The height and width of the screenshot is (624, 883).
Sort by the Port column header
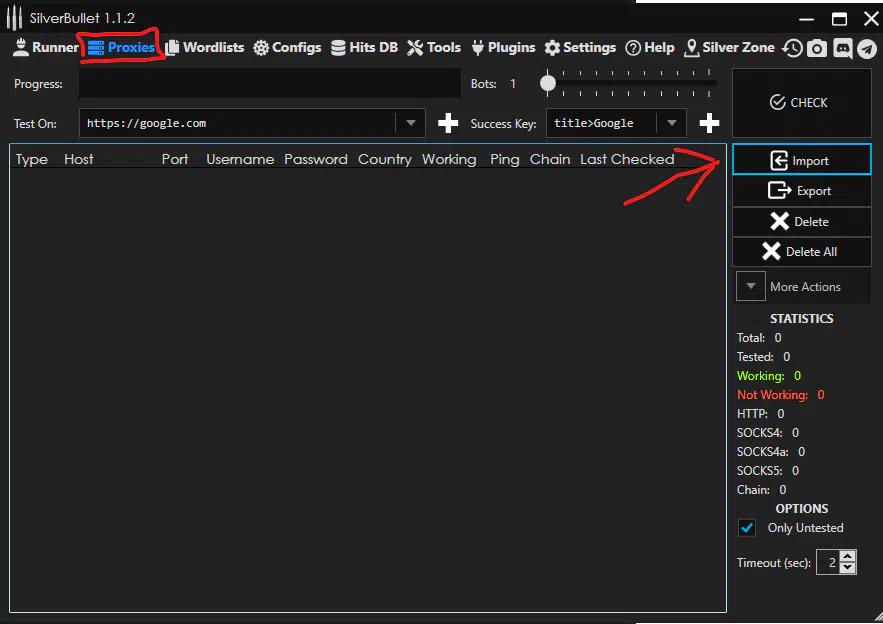coord(175,159)
